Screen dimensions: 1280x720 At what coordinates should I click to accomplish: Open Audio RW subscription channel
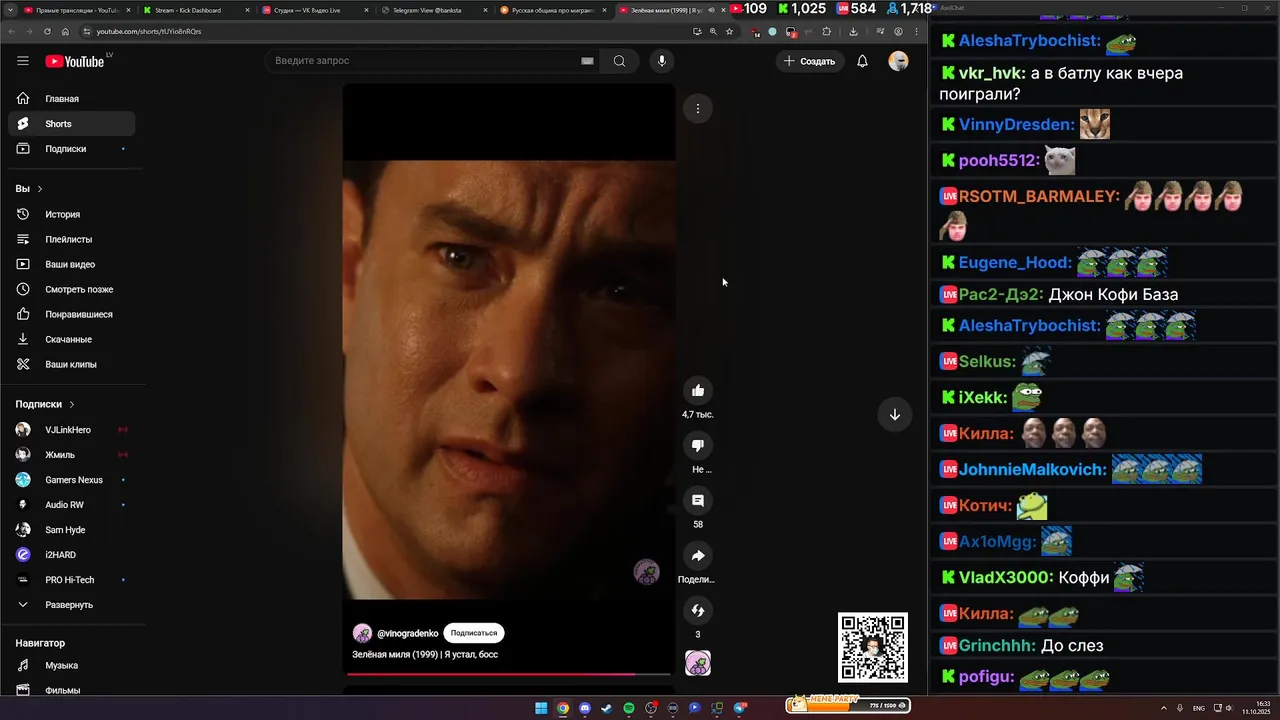(x=71, y=505)
